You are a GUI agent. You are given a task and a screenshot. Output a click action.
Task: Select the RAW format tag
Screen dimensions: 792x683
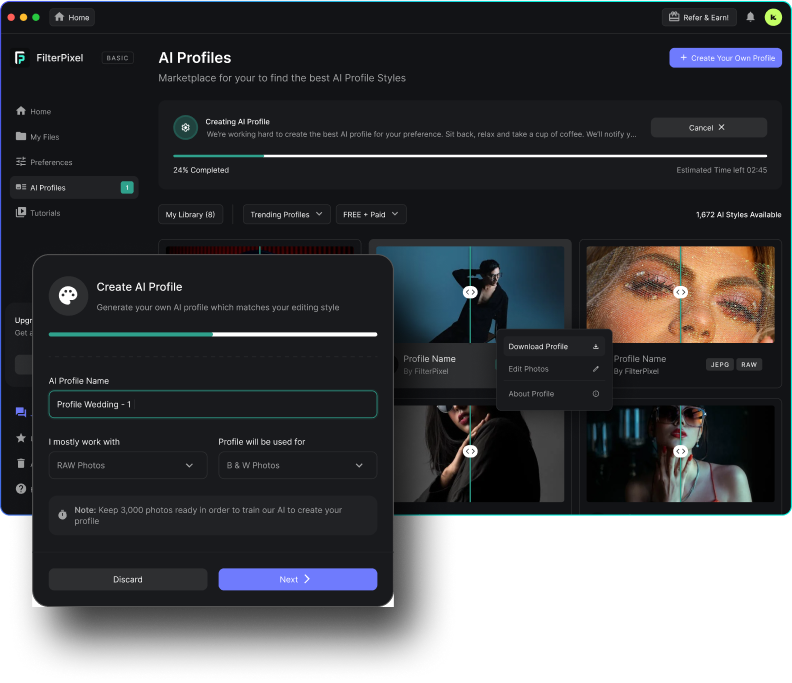(749, 365)
